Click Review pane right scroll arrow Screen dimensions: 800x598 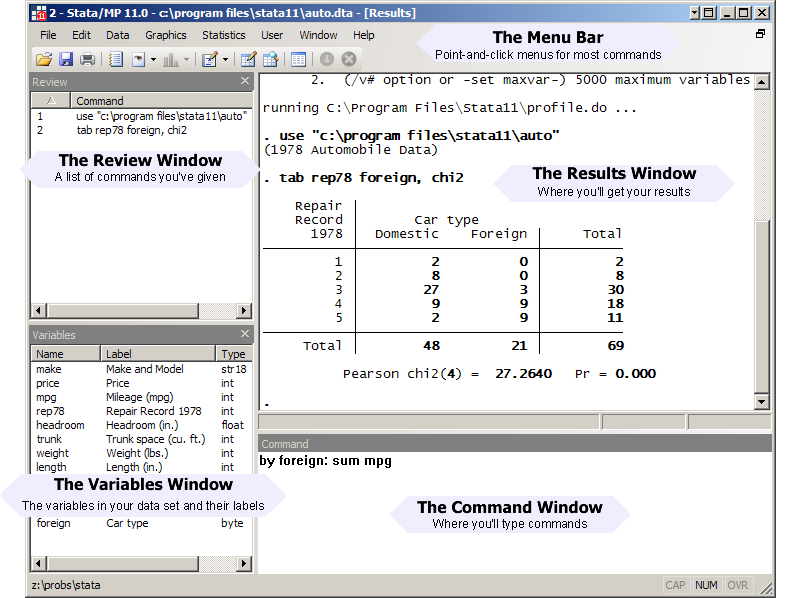click(244, 310)
